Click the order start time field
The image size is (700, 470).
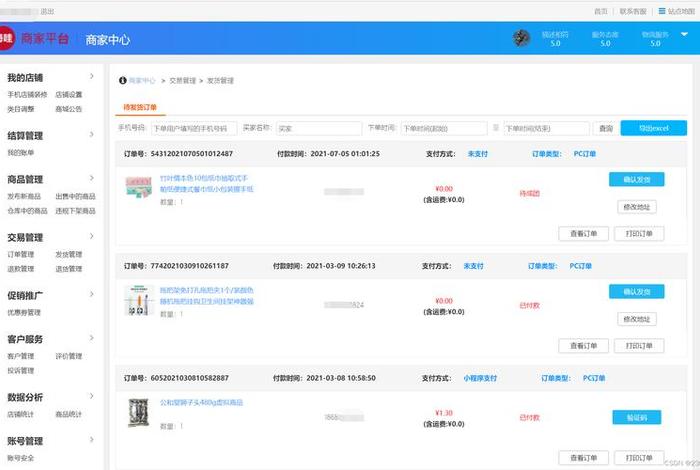[x=444, y=129]
